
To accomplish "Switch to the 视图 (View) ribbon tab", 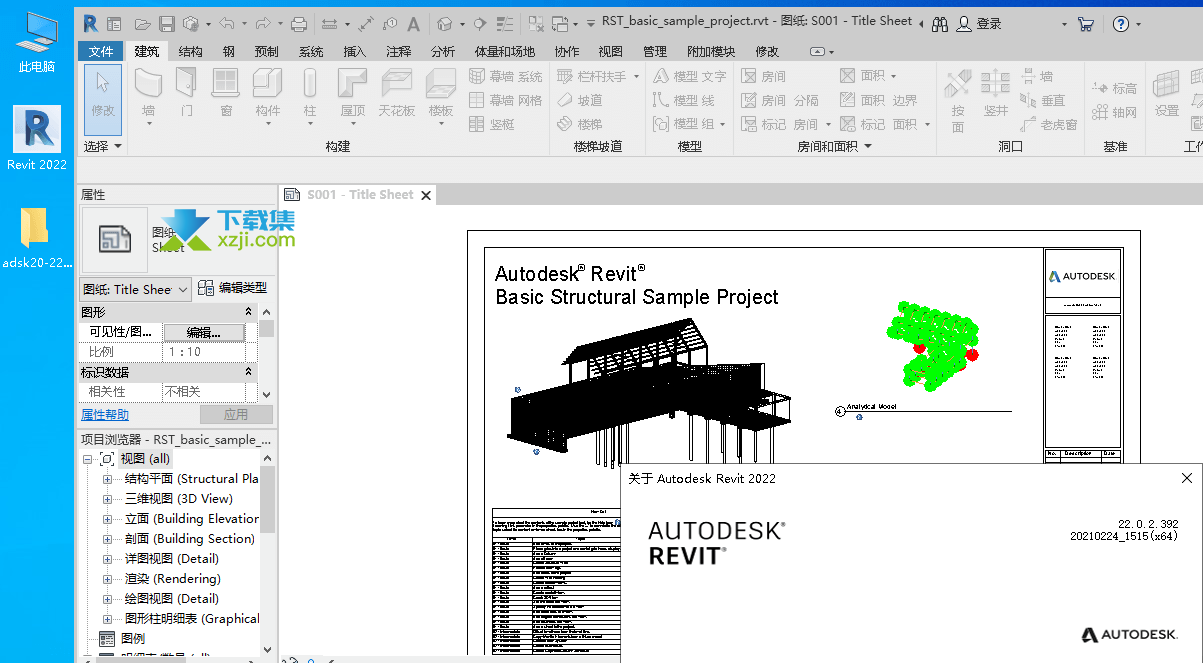I will (x=610, y=51).
